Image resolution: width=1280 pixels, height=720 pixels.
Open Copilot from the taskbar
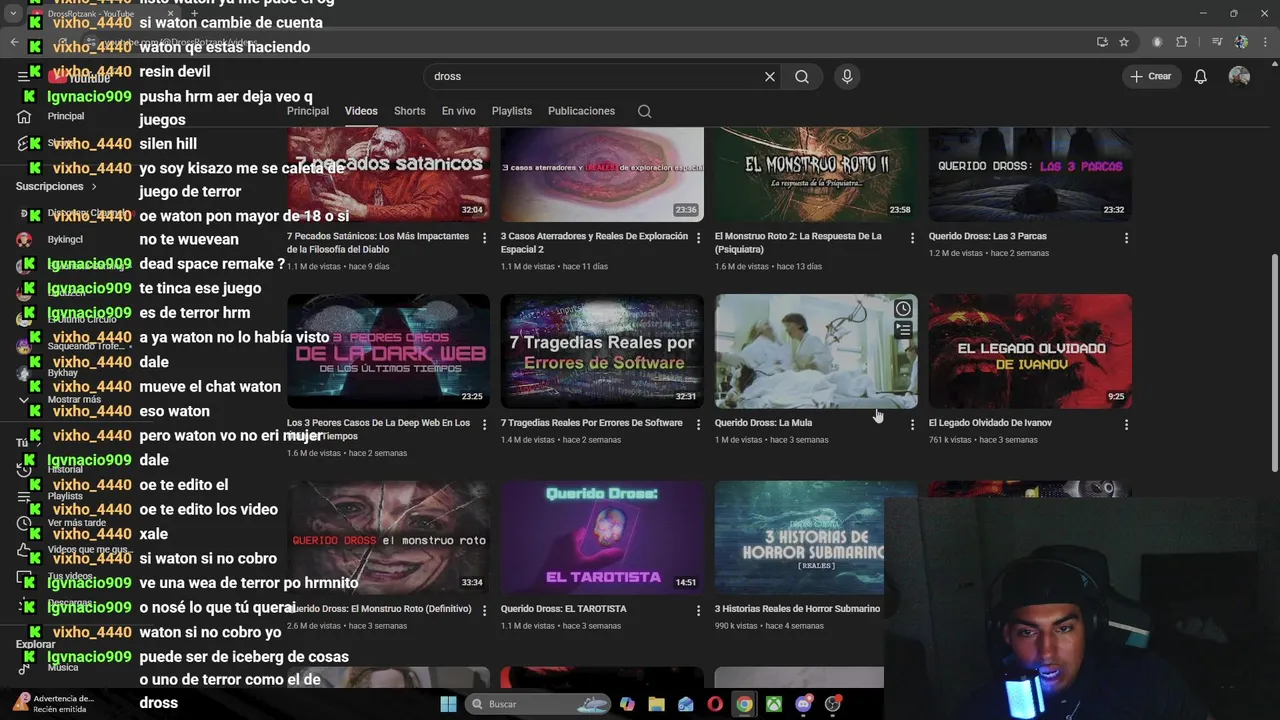pyautogui.click(x=627, y=704)
